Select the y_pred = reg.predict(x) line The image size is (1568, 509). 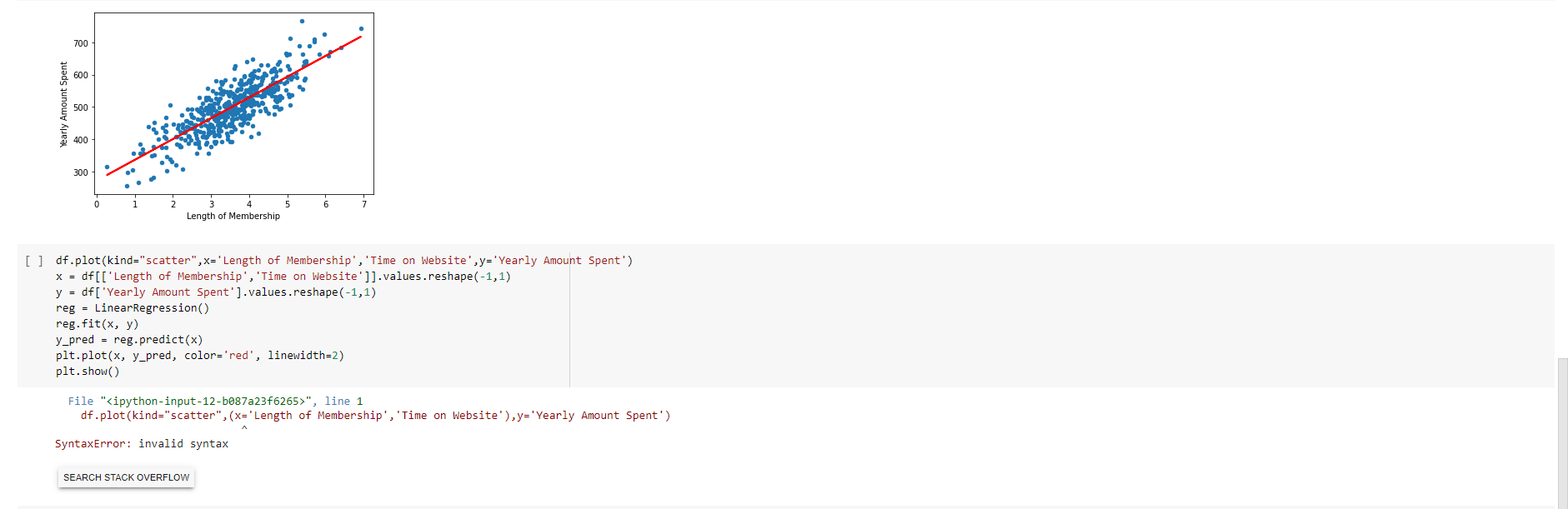129,340
